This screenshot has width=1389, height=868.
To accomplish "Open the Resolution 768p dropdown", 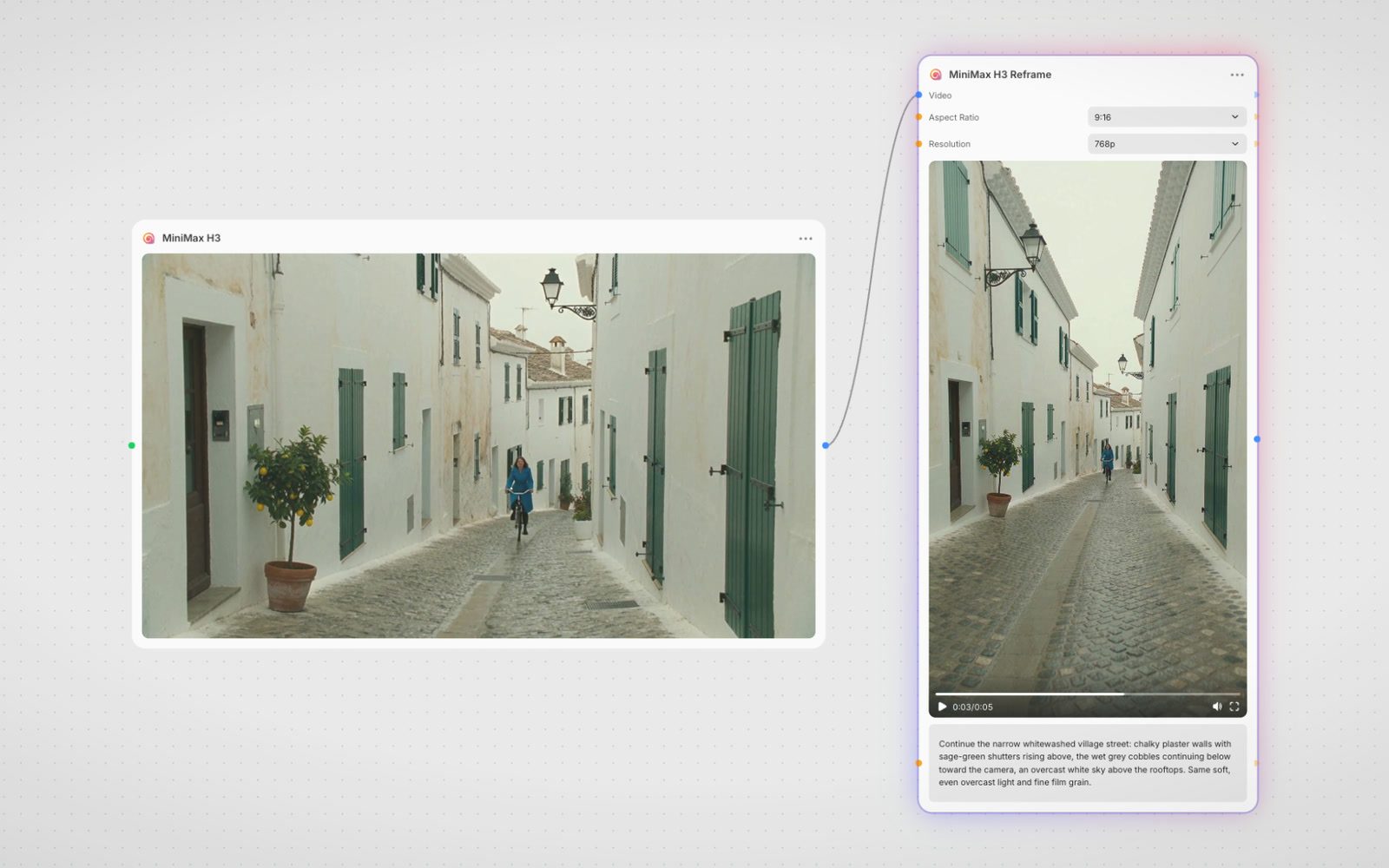I will [1167, 144].
